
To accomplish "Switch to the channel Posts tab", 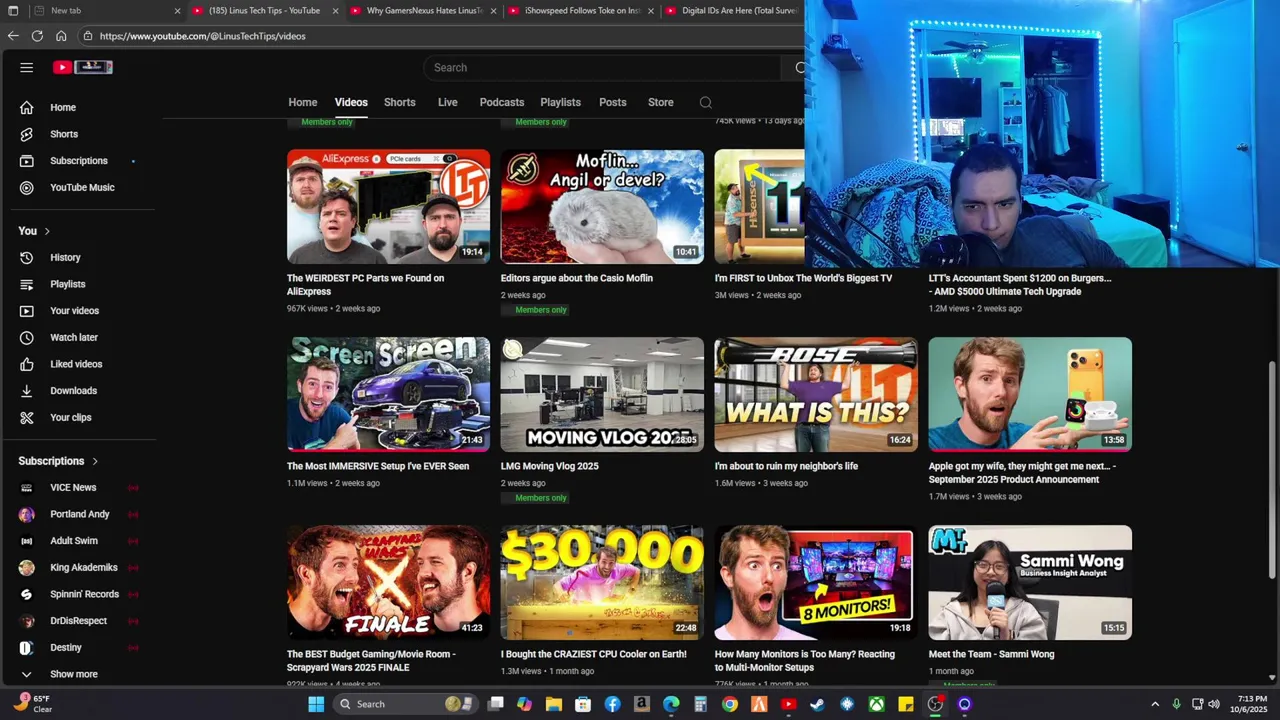I will click(x=613, y=102).
